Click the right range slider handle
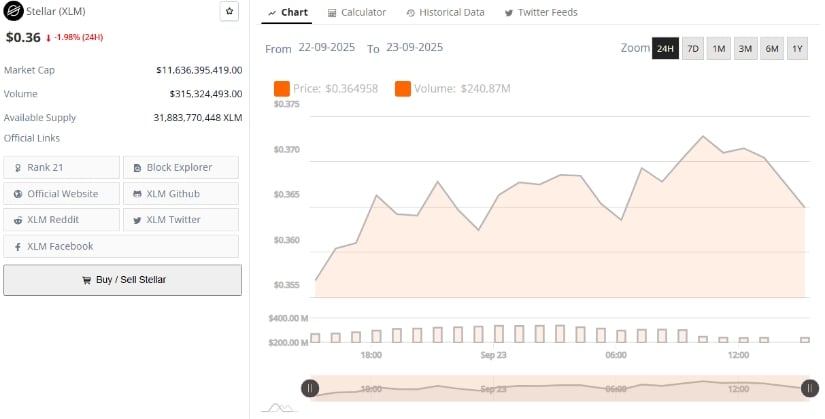This screenshot has height=419, width=825. [810, 388]
